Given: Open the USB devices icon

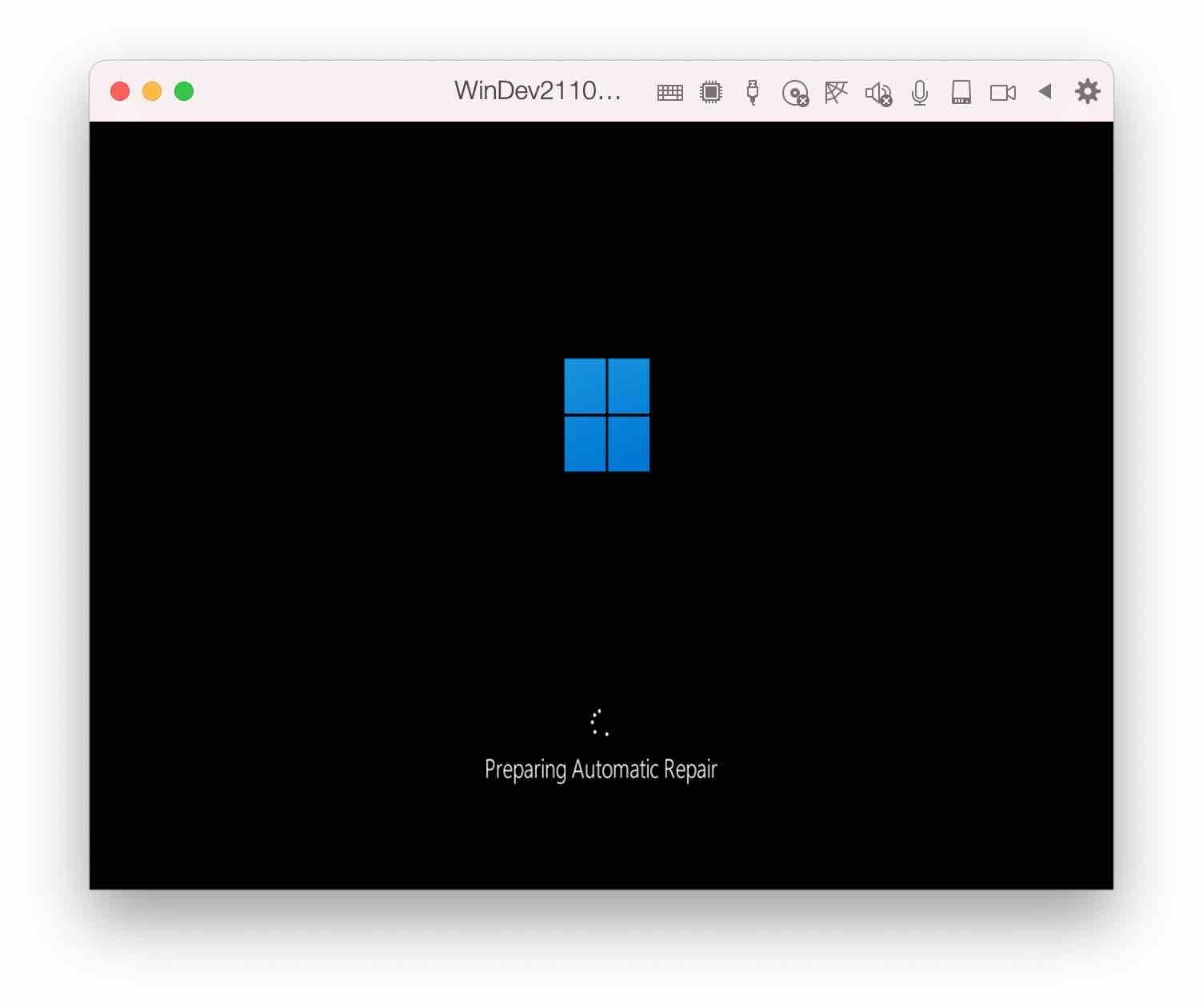Looking at the screenshot, I should pos(752,92).
